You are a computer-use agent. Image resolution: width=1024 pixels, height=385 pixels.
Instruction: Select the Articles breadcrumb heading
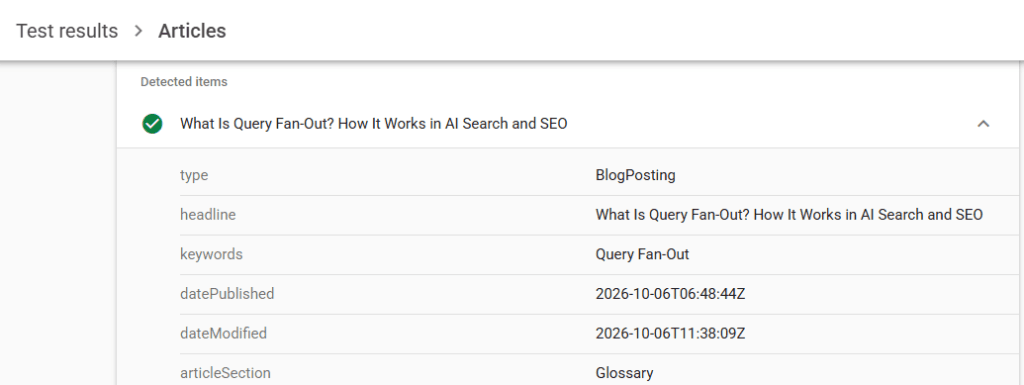click(x=192, y=31)
